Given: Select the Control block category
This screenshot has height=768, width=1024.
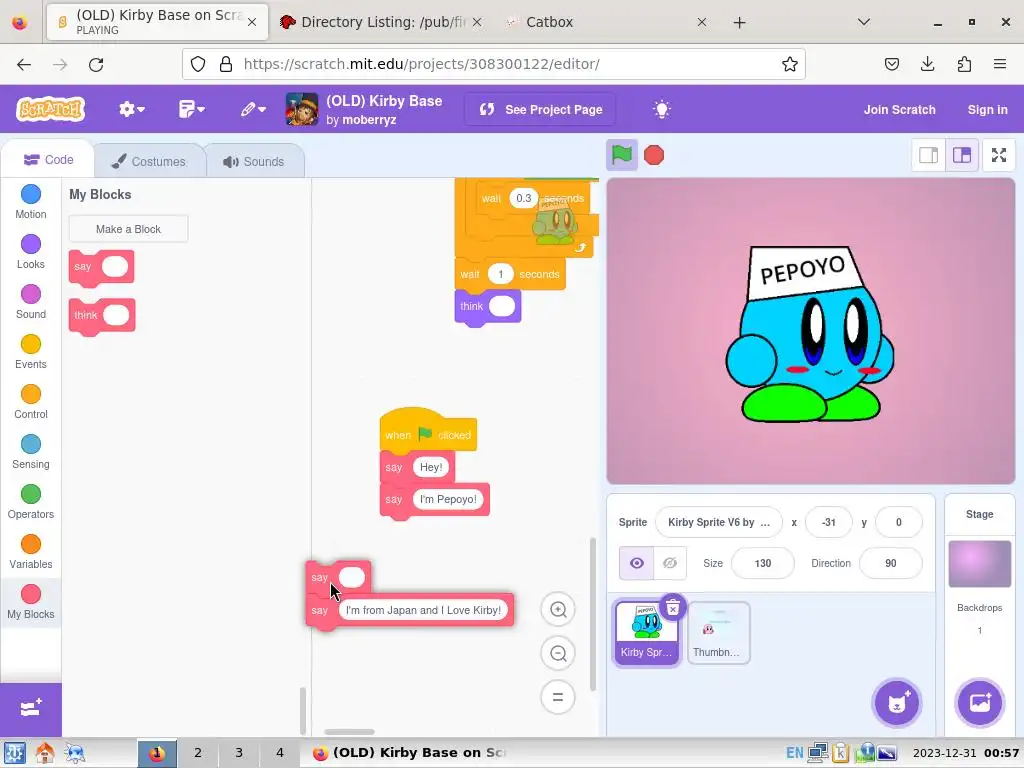Looking at the screenshot, I should tap(31, 402).
